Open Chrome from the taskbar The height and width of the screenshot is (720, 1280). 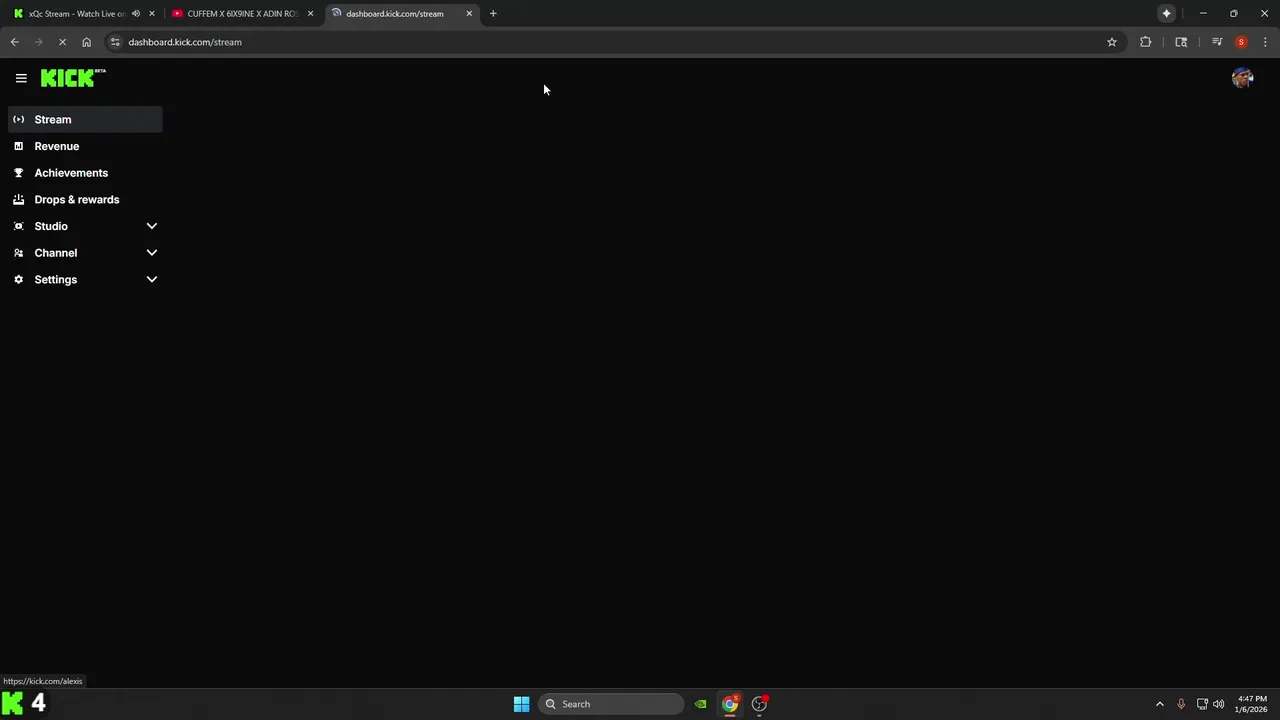(730, 704)
